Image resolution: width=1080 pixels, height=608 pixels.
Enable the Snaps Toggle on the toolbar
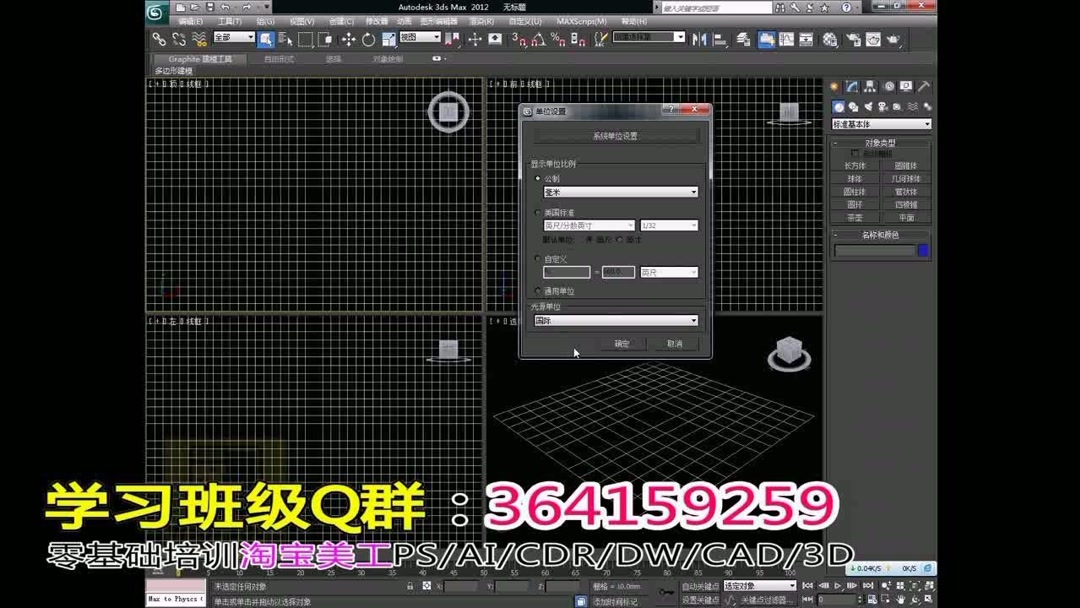click(515, 40)
